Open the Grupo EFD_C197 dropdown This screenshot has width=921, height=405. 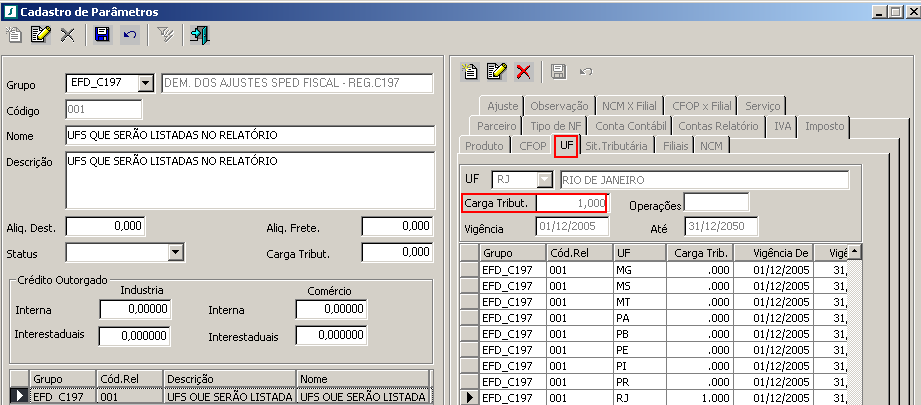click(145, 83)
